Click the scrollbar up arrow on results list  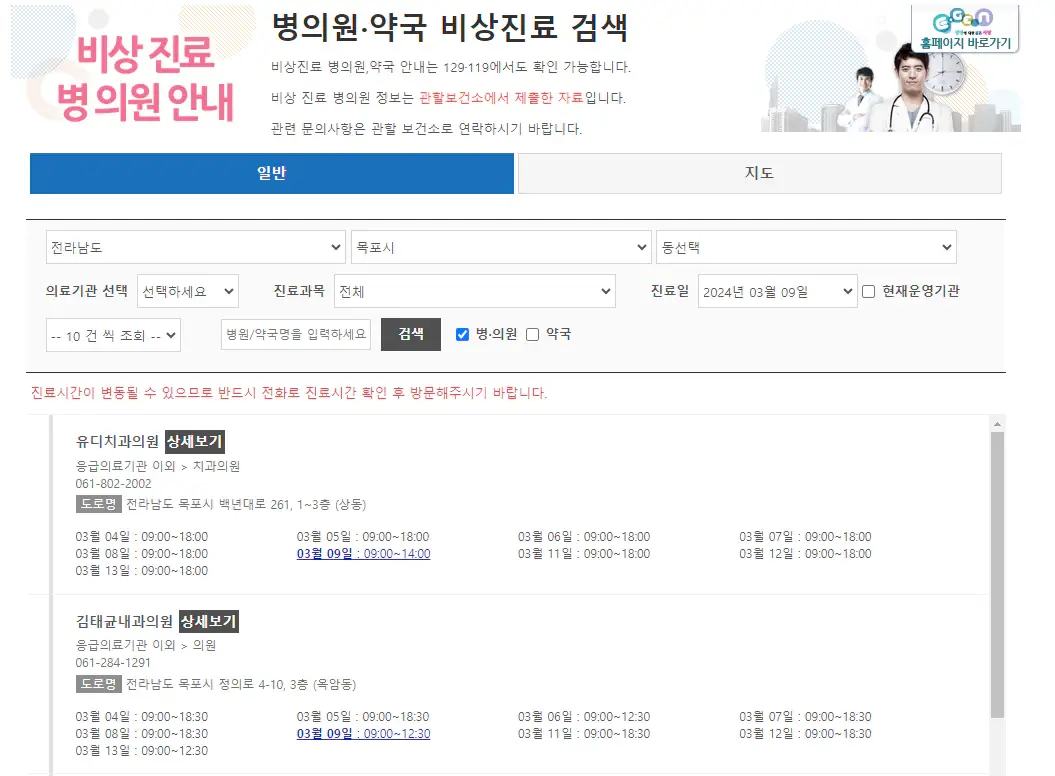(996, 424)
